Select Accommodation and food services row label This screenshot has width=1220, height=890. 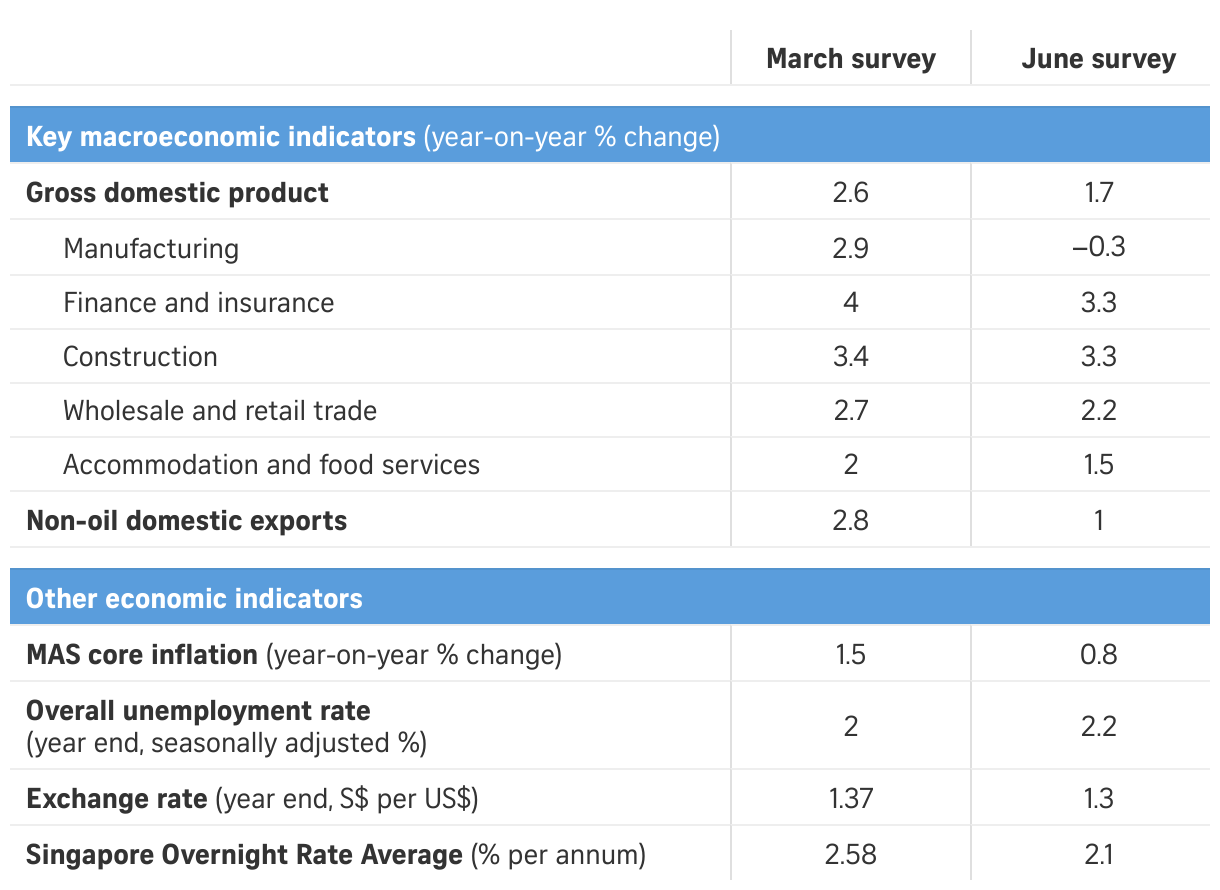pyautogui.click(x=271, y=465)
